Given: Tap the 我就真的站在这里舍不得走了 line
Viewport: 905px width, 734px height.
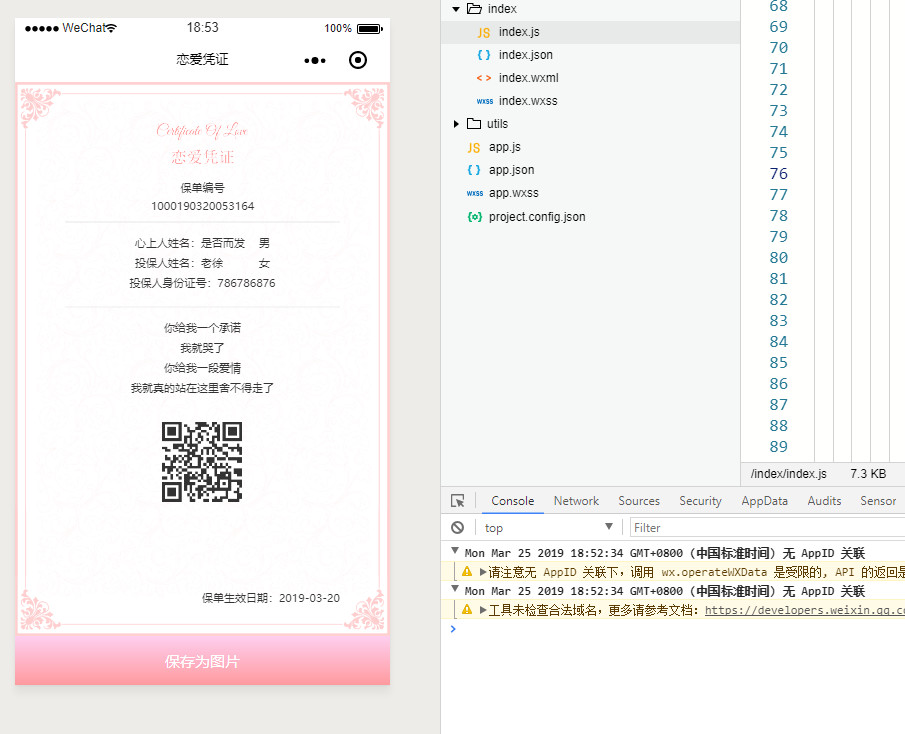Looking at the screenshot, I should pyautogui.click(x=203, y=388).
